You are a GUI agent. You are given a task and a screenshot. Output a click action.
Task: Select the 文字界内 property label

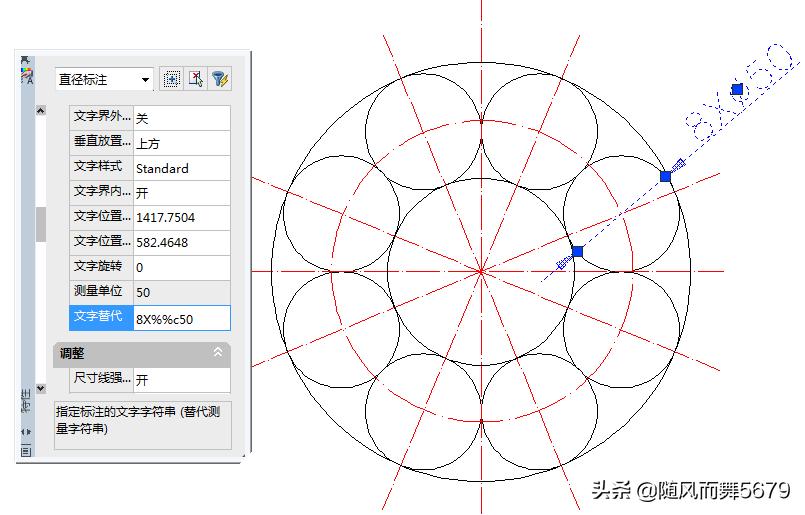tap(101, 193)
